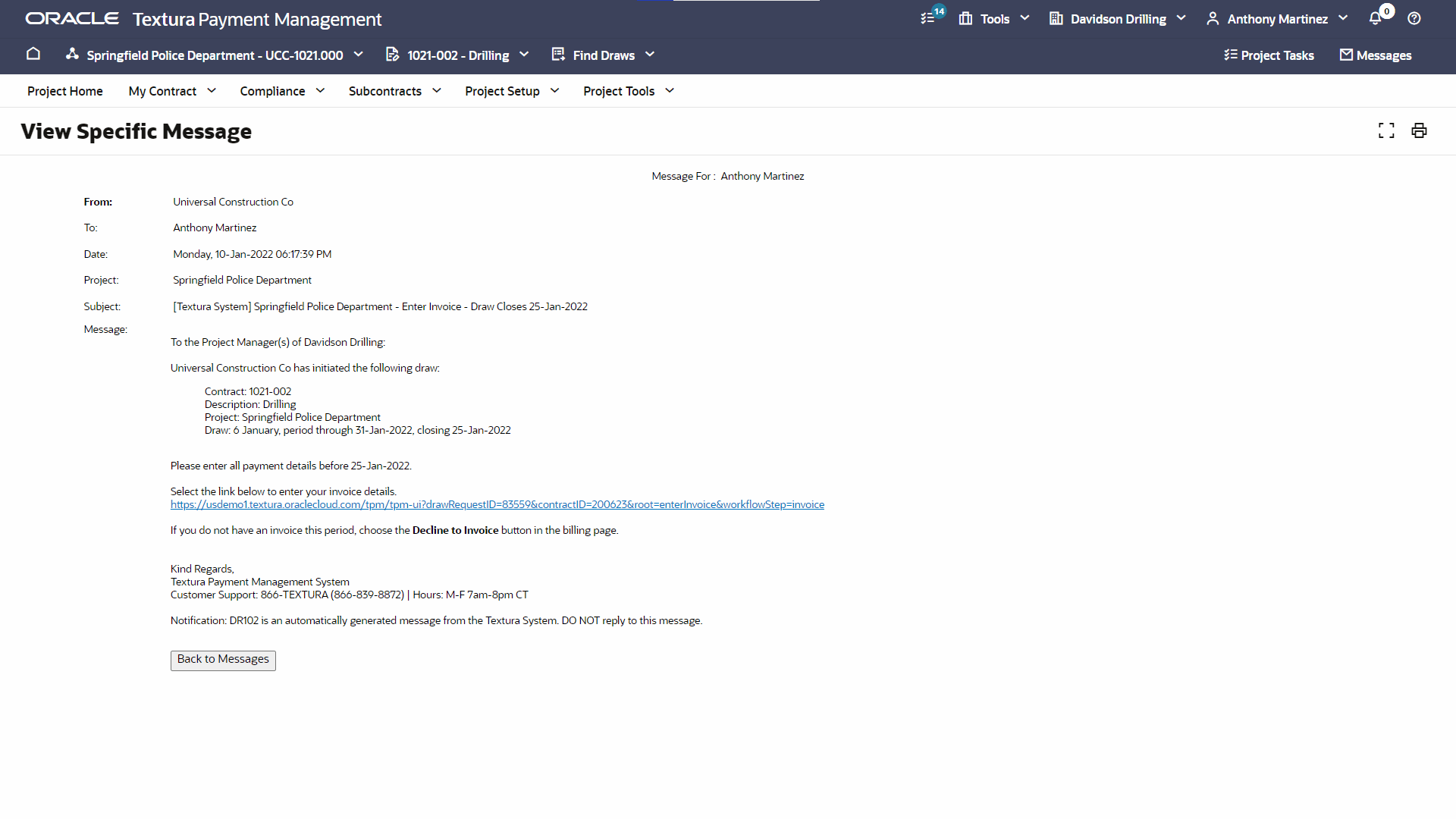This screenshot has height=819, width=1456.
Task: Open the Compliance menu
Action: point(282,91)
